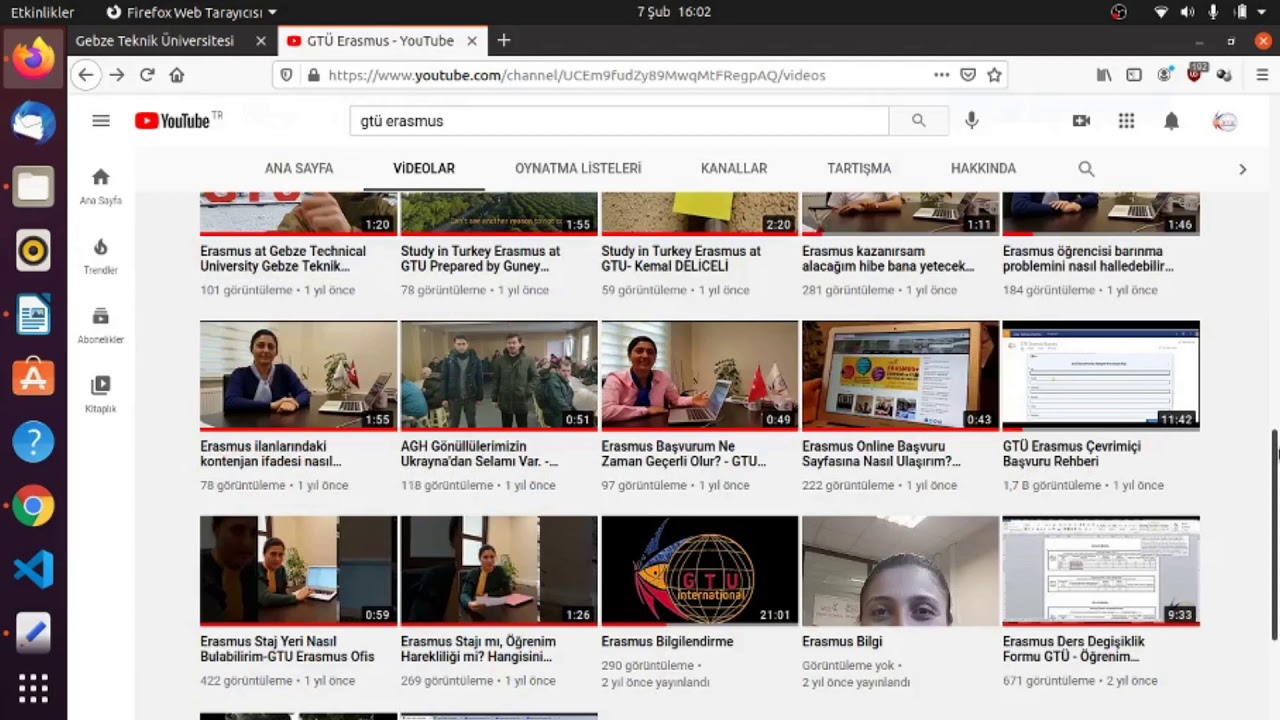Click the Firefox address bar URL
The image size is (1280, 720).
[x=577, y=75]
